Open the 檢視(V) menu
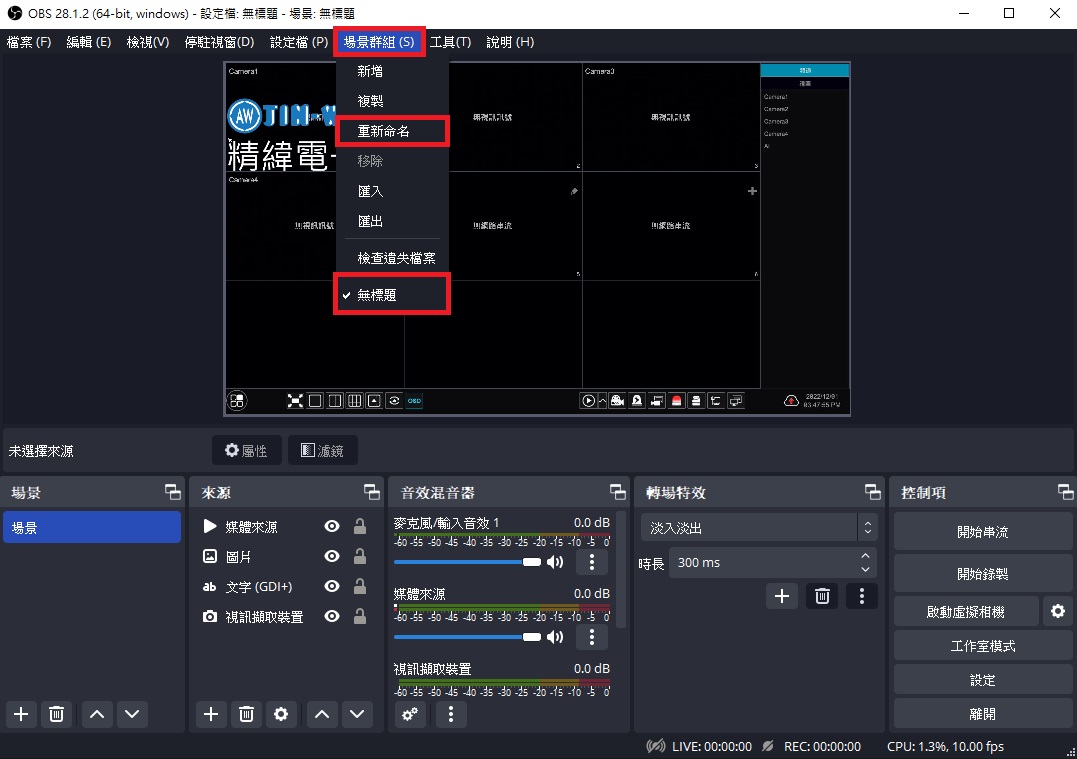Viewport: 1077px width, 759px height. tap(148, 42)
